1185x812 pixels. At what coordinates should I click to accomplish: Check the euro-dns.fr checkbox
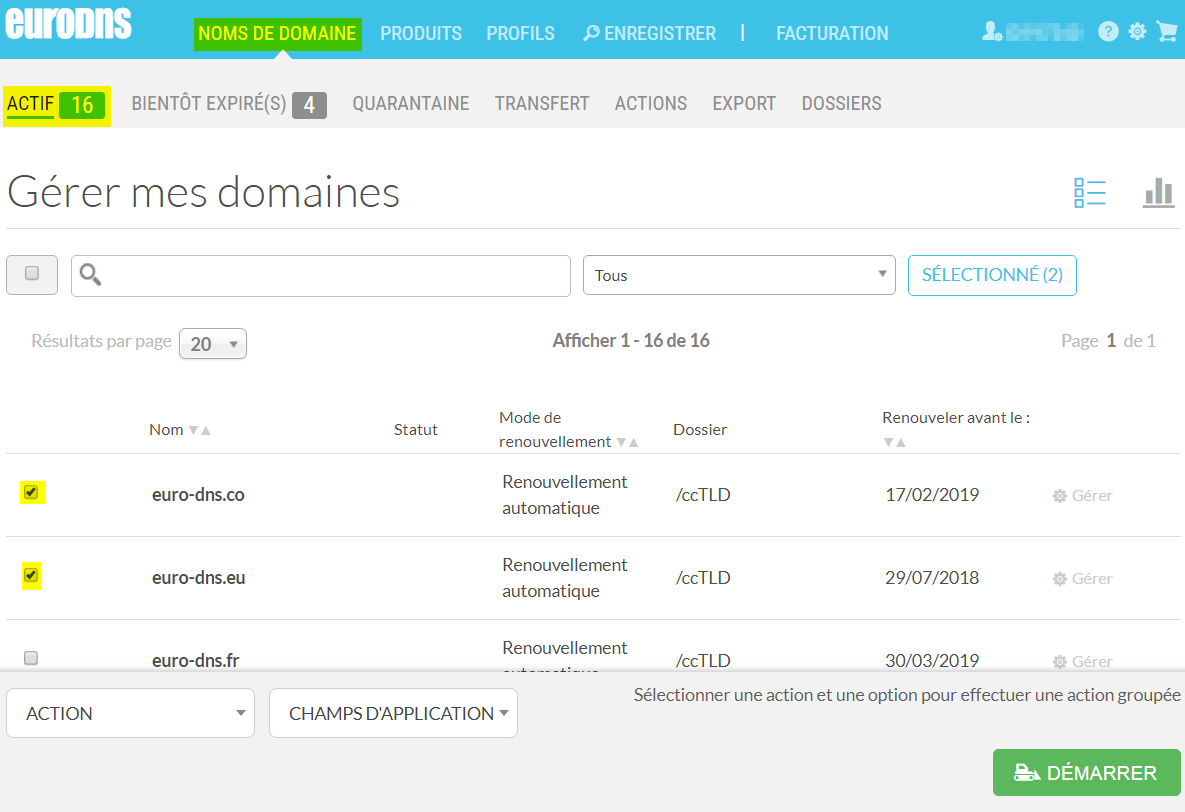coord(31,658)
